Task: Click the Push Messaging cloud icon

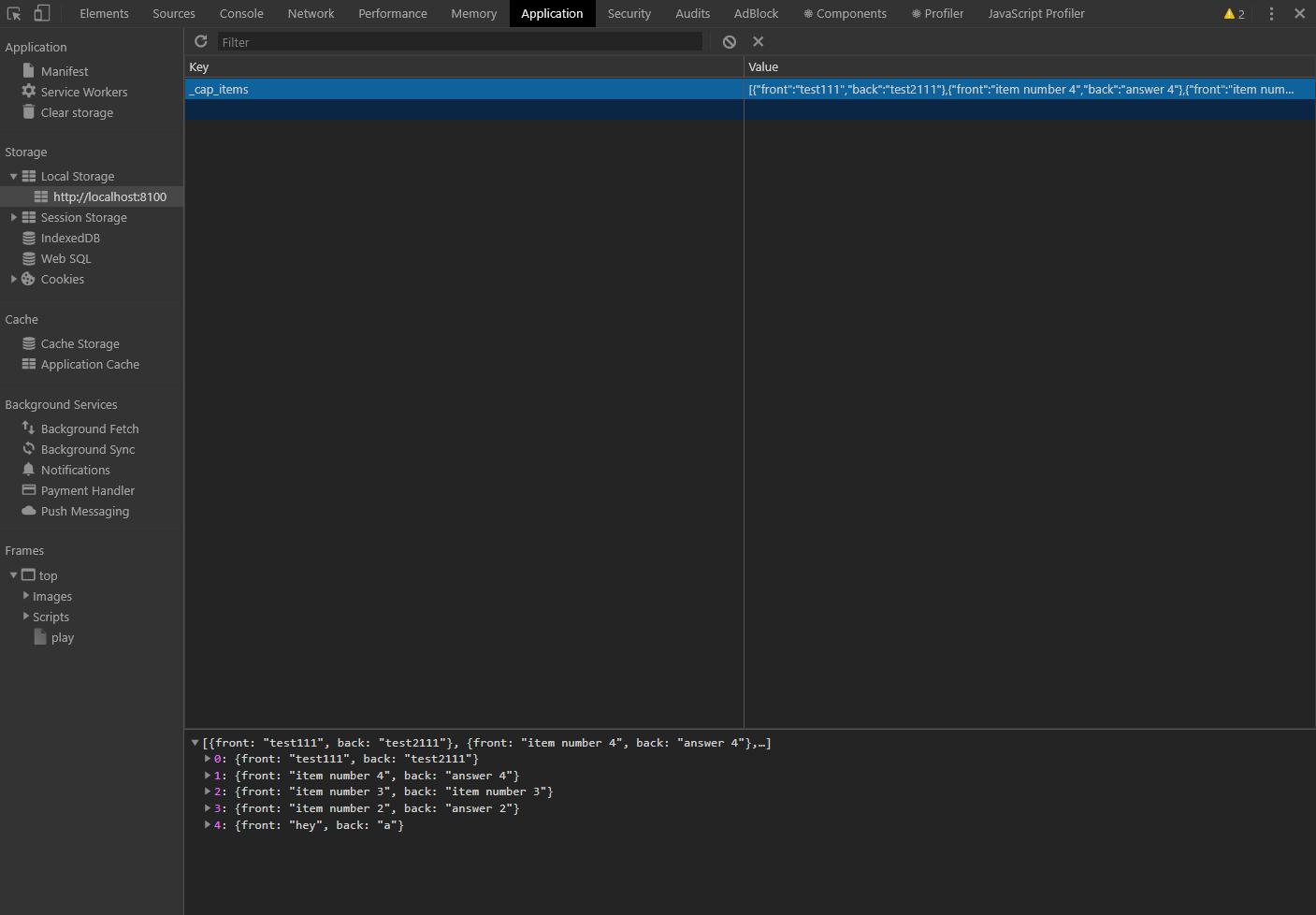Action: pos(29,510)
